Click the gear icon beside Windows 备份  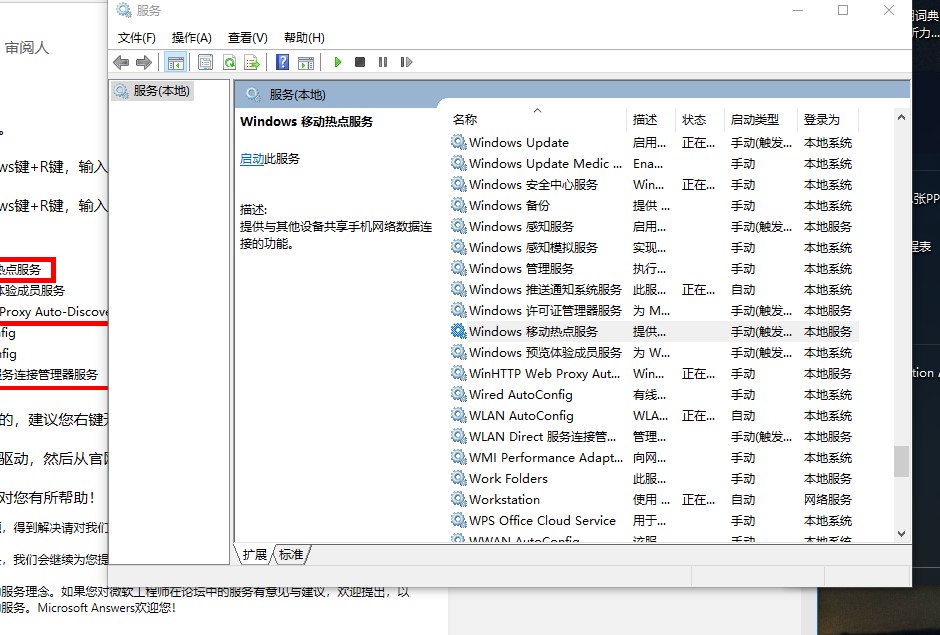pos(459,205)
